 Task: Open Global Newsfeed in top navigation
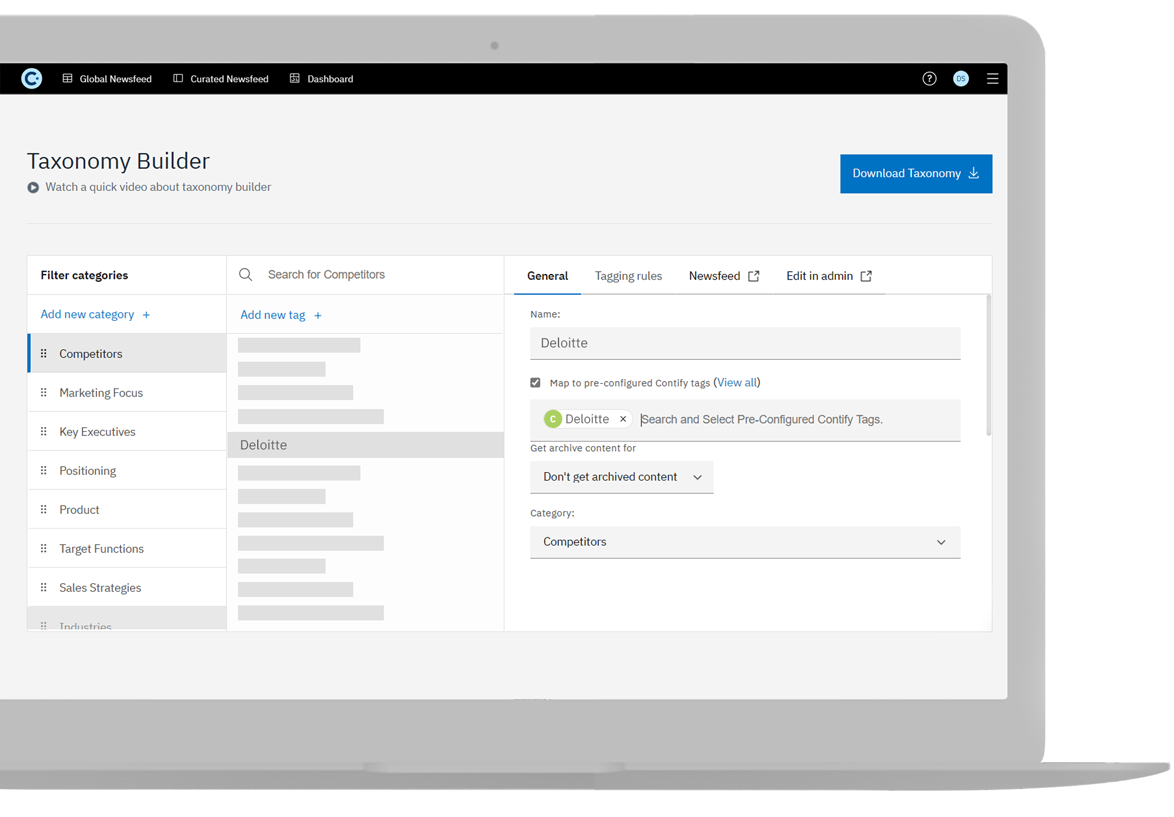pos(107,79)
